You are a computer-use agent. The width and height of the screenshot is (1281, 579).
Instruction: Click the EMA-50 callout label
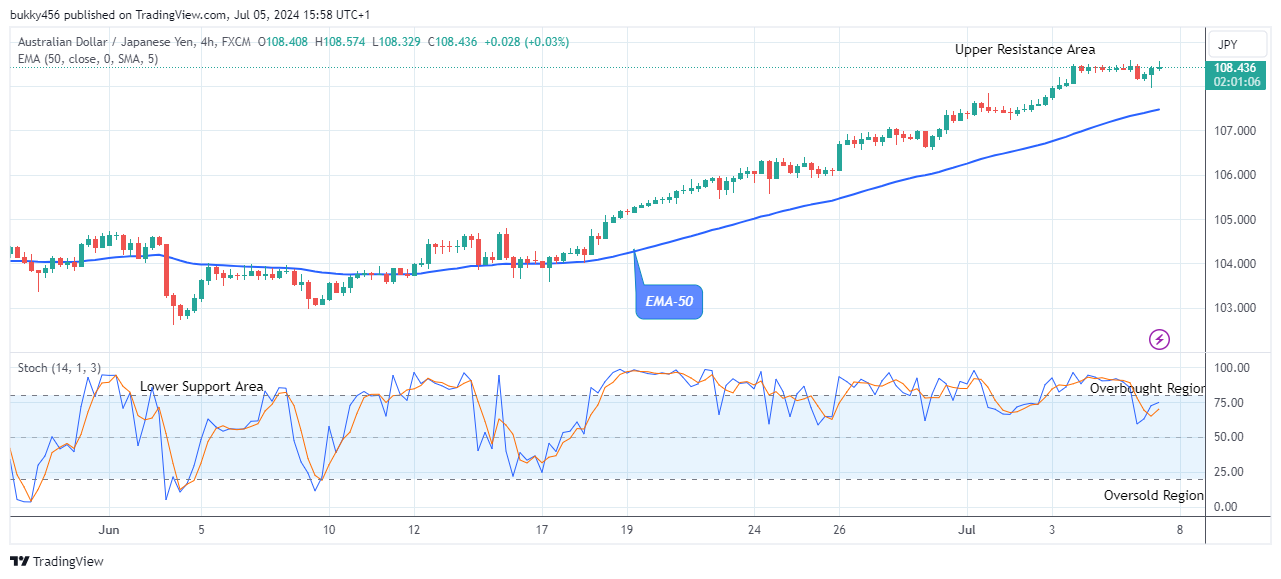point(669,301)
